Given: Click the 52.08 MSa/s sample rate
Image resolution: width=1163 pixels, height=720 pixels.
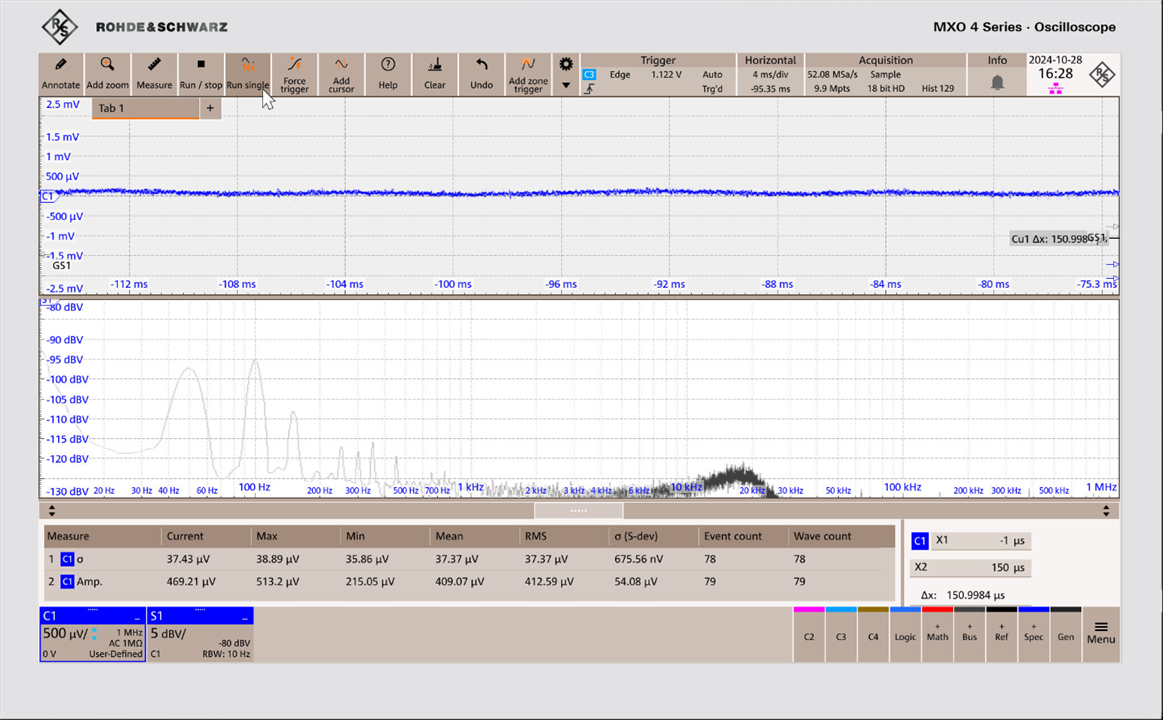Looking at the screenshot, I should [832, 75].
